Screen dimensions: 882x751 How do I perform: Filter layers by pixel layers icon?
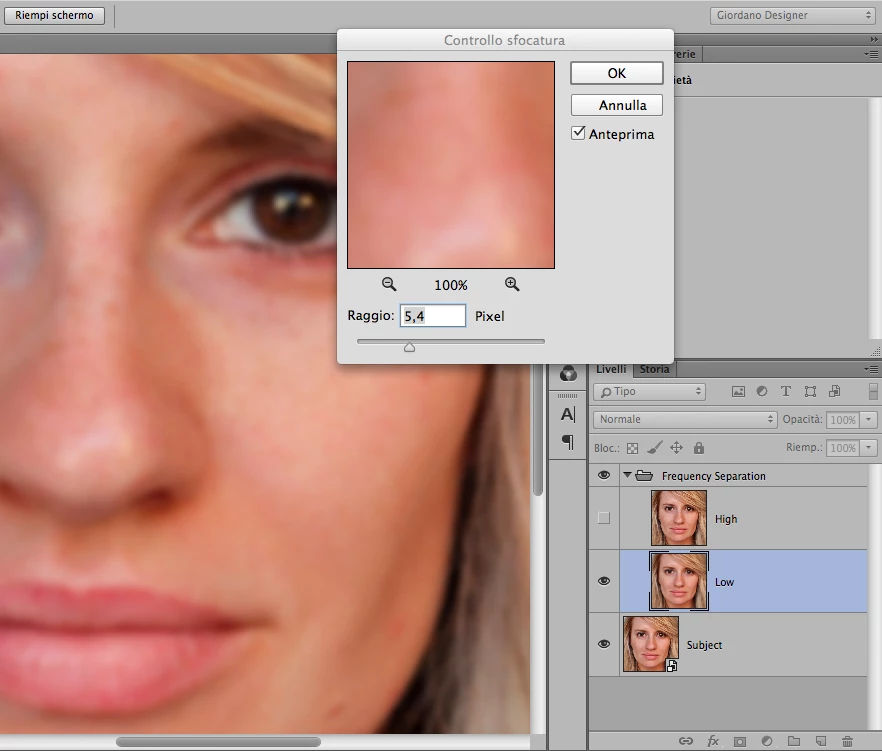738,392
